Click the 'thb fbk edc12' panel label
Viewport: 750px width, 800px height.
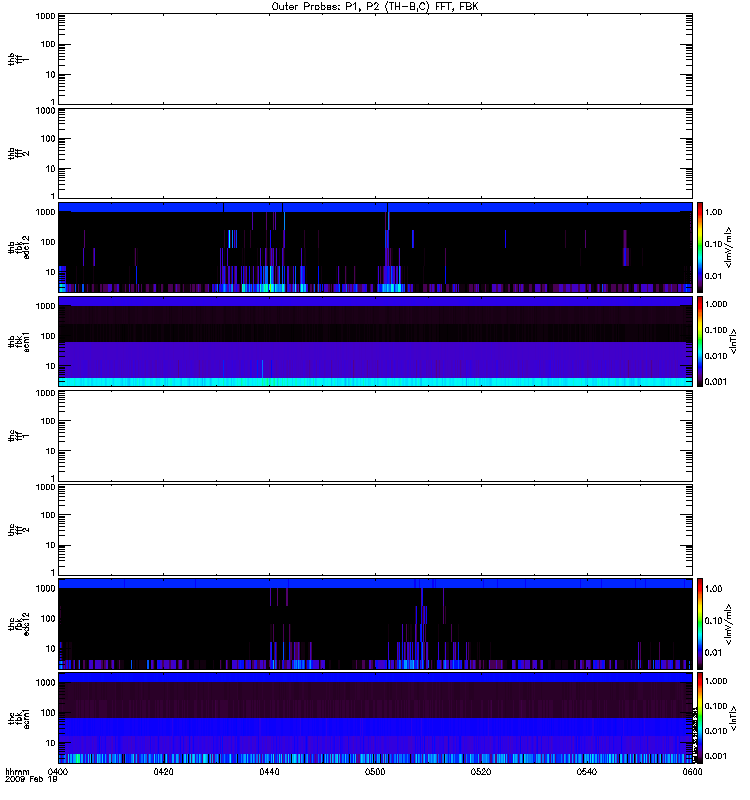point(18,247)
